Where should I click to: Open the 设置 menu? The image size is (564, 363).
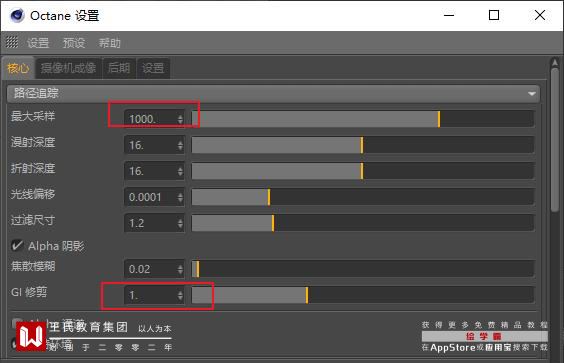click(x=38, y=43)
